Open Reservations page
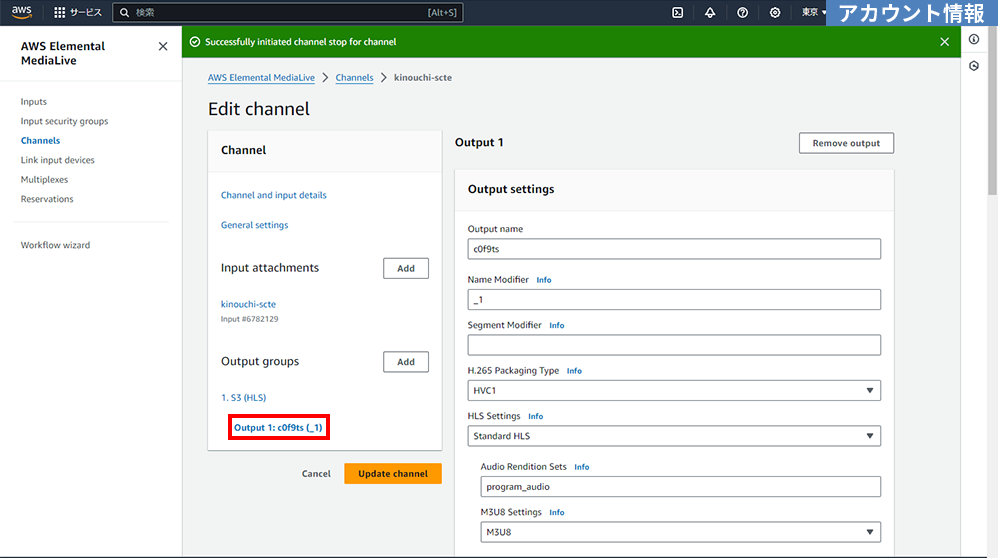The image size is (998, 558). tap(47, 199)
